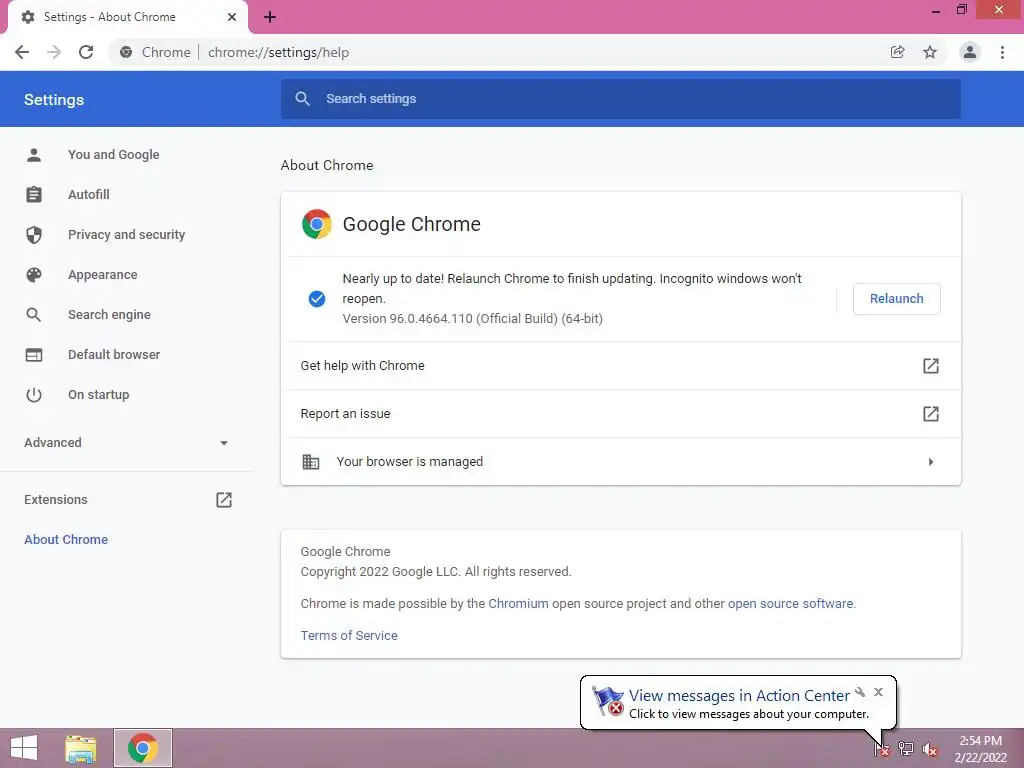Open Get help with Chrome

[620, 366]
